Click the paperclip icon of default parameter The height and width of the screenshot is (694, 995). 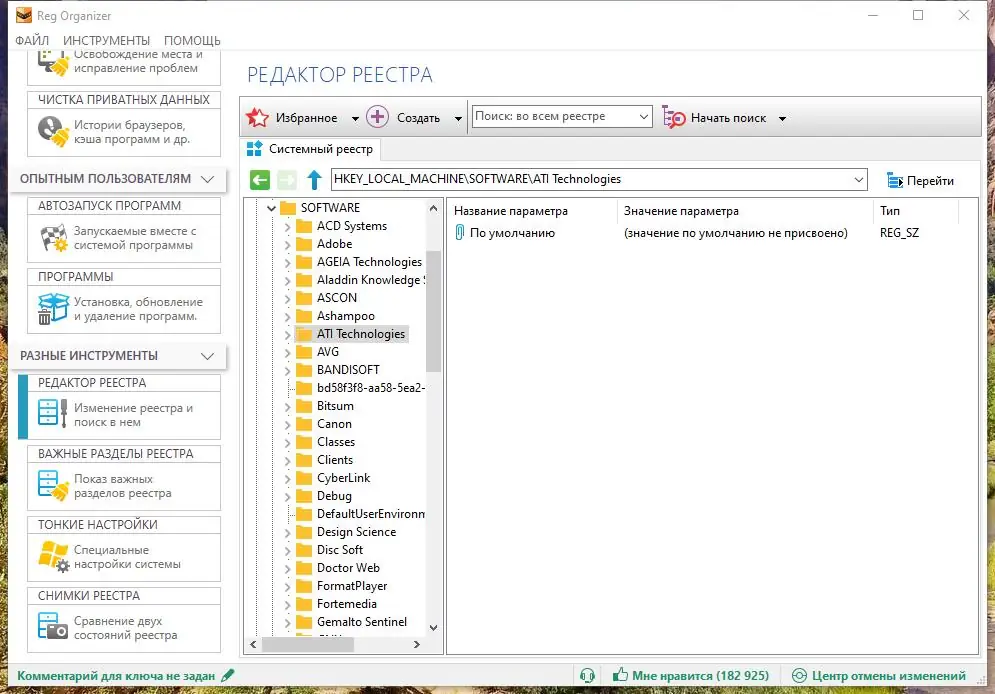(459, 233)
